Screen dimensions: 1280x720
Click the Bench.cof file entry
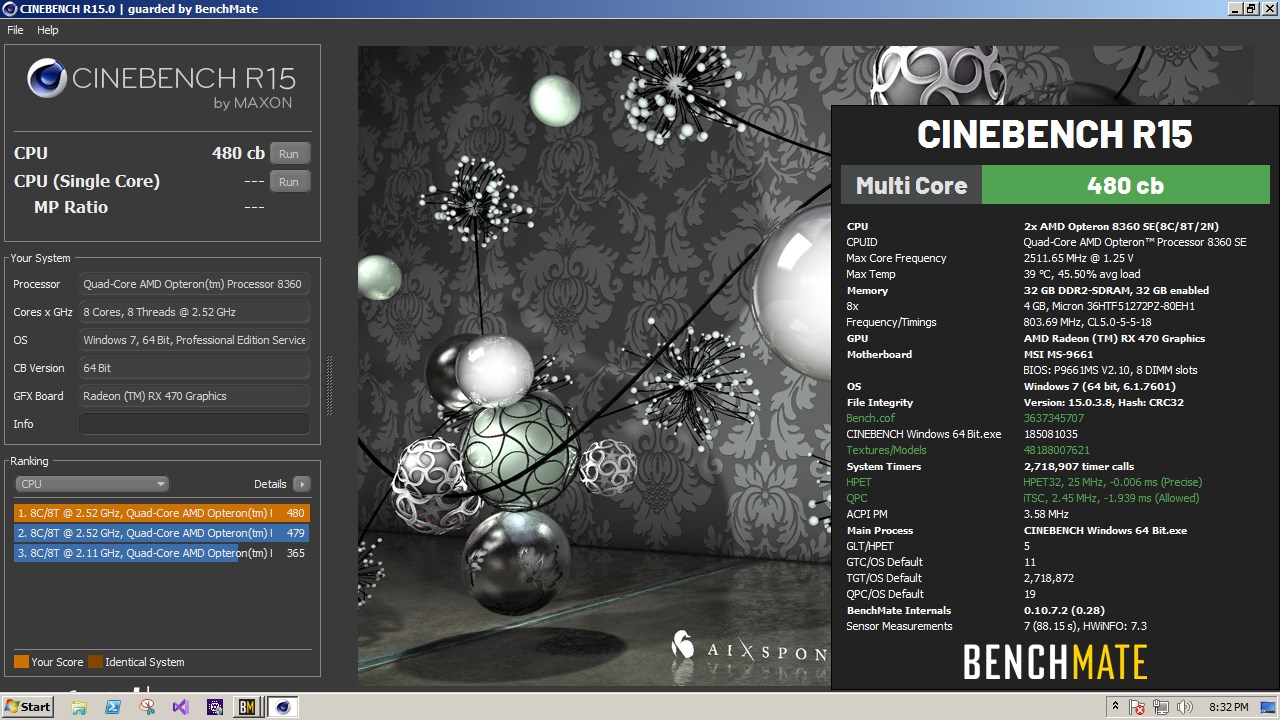(870, 418)
